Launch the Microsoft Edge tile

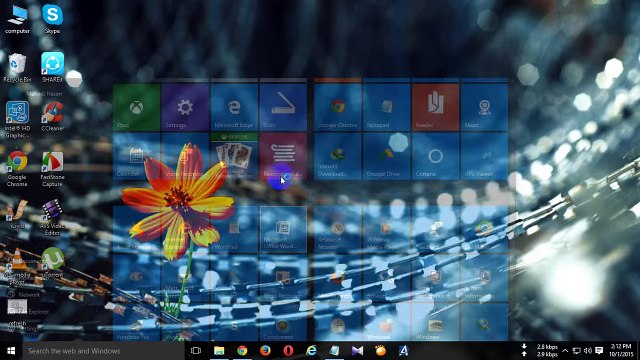coord(234,107)
